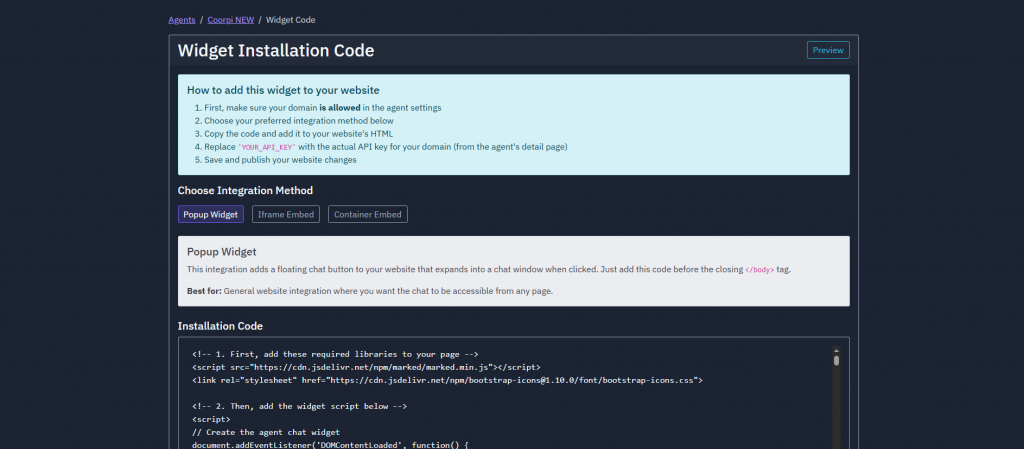The height and width of the screenshot is (449, 1024).
Task: Click 'Choose your preferred integration method below' step
Action: point(299,121)
